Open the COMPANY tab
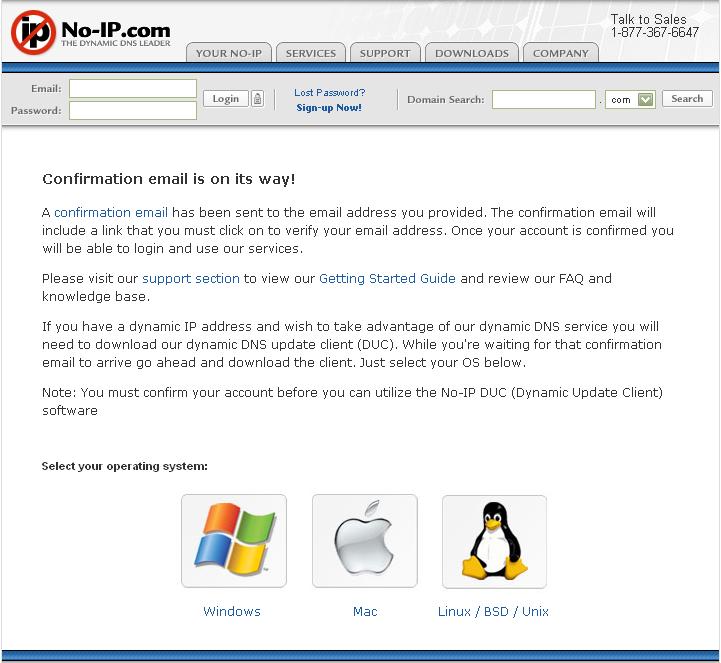Viewport: 721px width, 663px height. (x=561, y=53)
